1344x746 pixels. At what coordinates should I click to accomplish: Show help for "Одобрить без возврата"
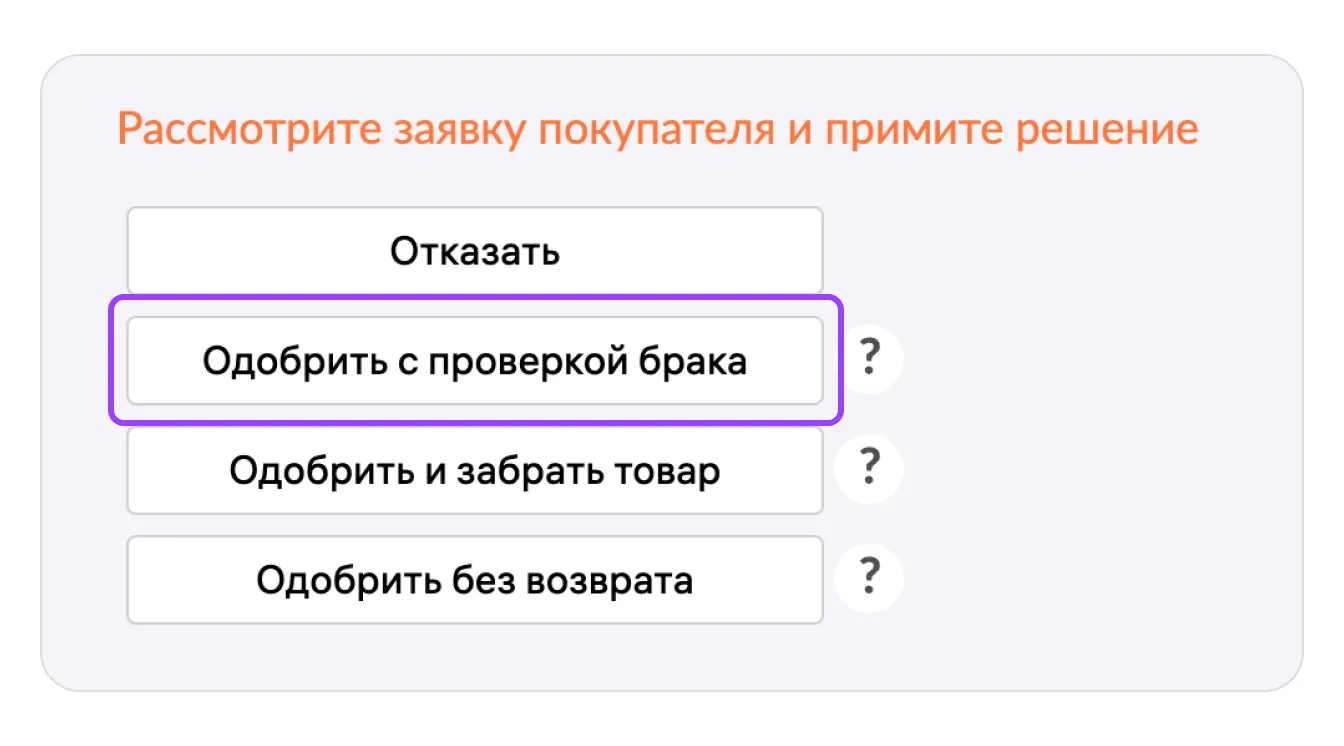tap(870, 577)
